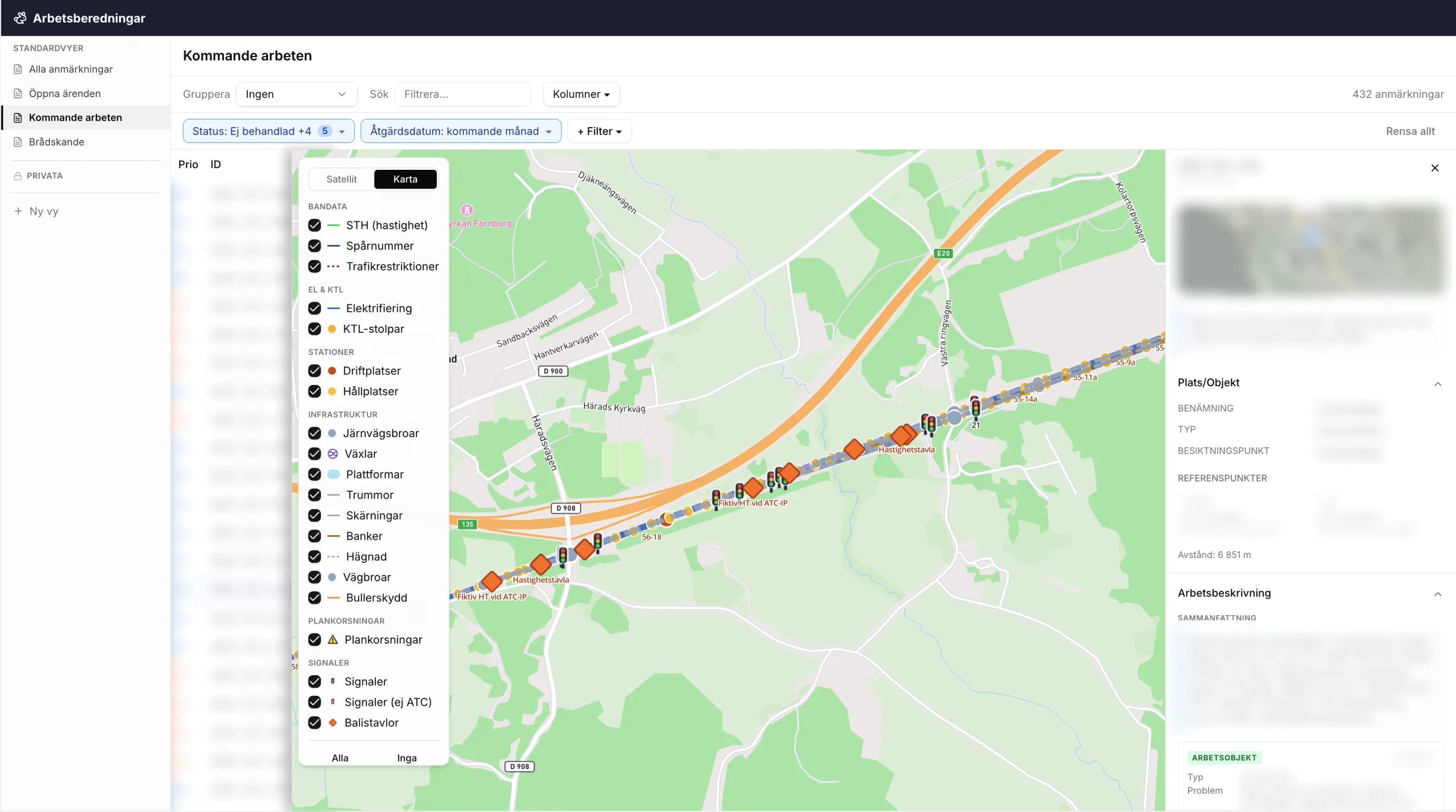Click the document icon beside Brådskande

[x=17, y=141]
